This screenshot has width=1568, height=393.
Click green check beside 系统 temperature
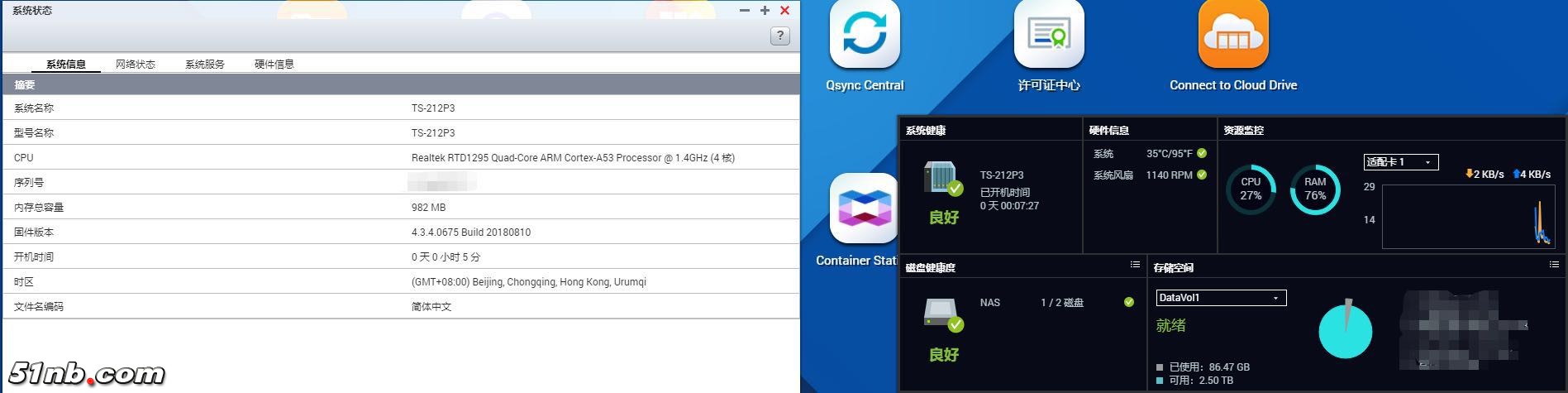coord(1202,153)
